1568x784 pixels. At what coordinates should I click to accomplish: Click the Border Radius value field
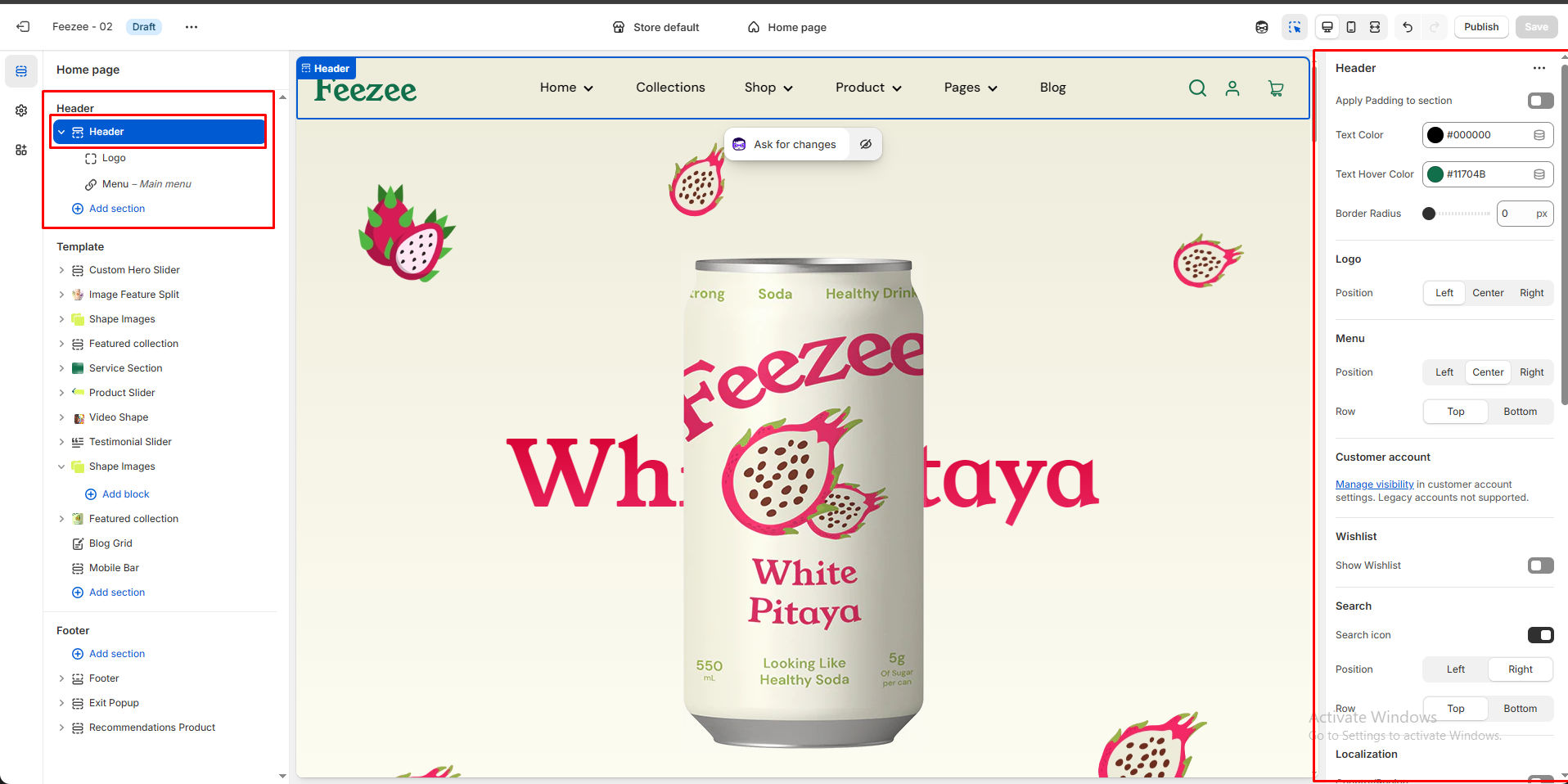(x=1515, y=214)
